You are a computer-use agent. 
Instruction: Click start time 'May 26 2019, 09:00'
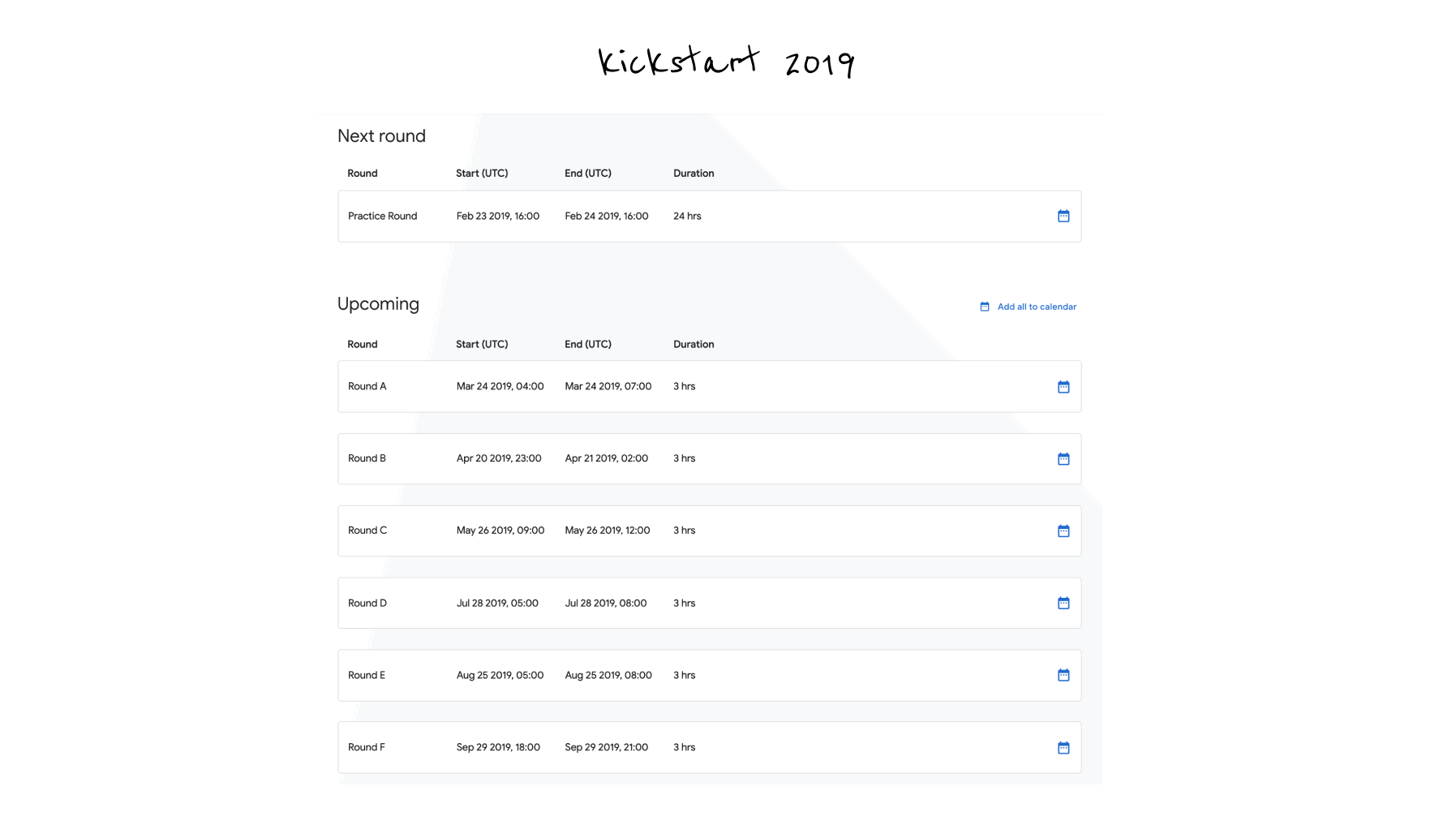coord(500,531)
